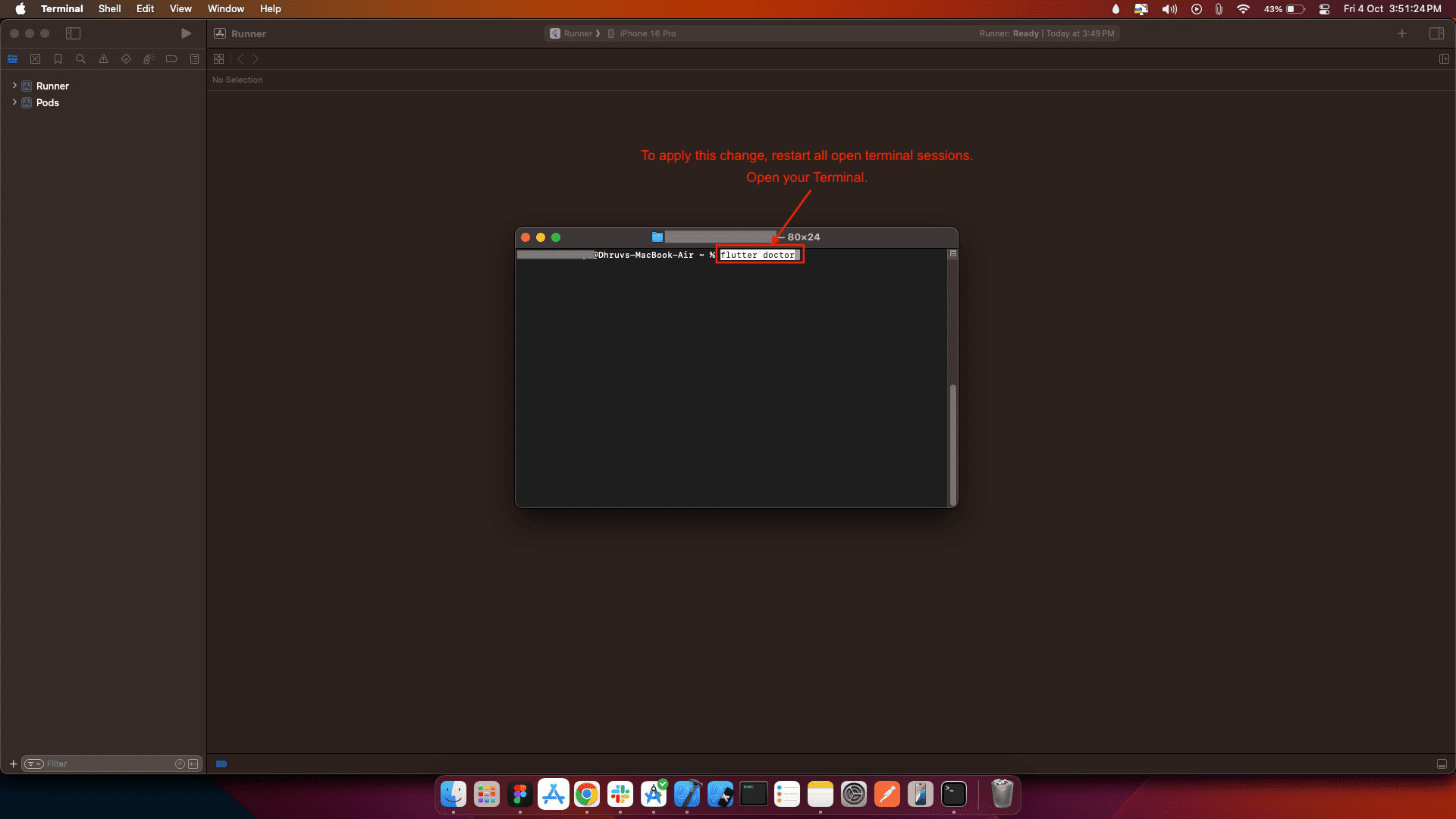Open the Debug navigator spray icon
The height and width of the screenshot is (819, 1456).
(149, 59)
